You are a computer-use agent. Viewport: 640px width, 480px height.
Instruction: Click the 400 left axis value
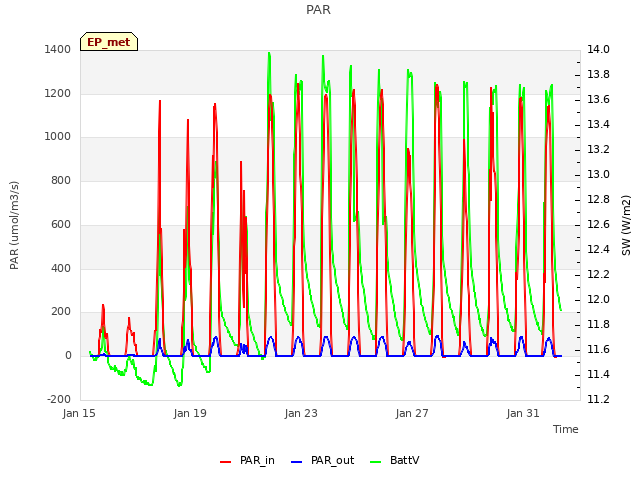61,268
